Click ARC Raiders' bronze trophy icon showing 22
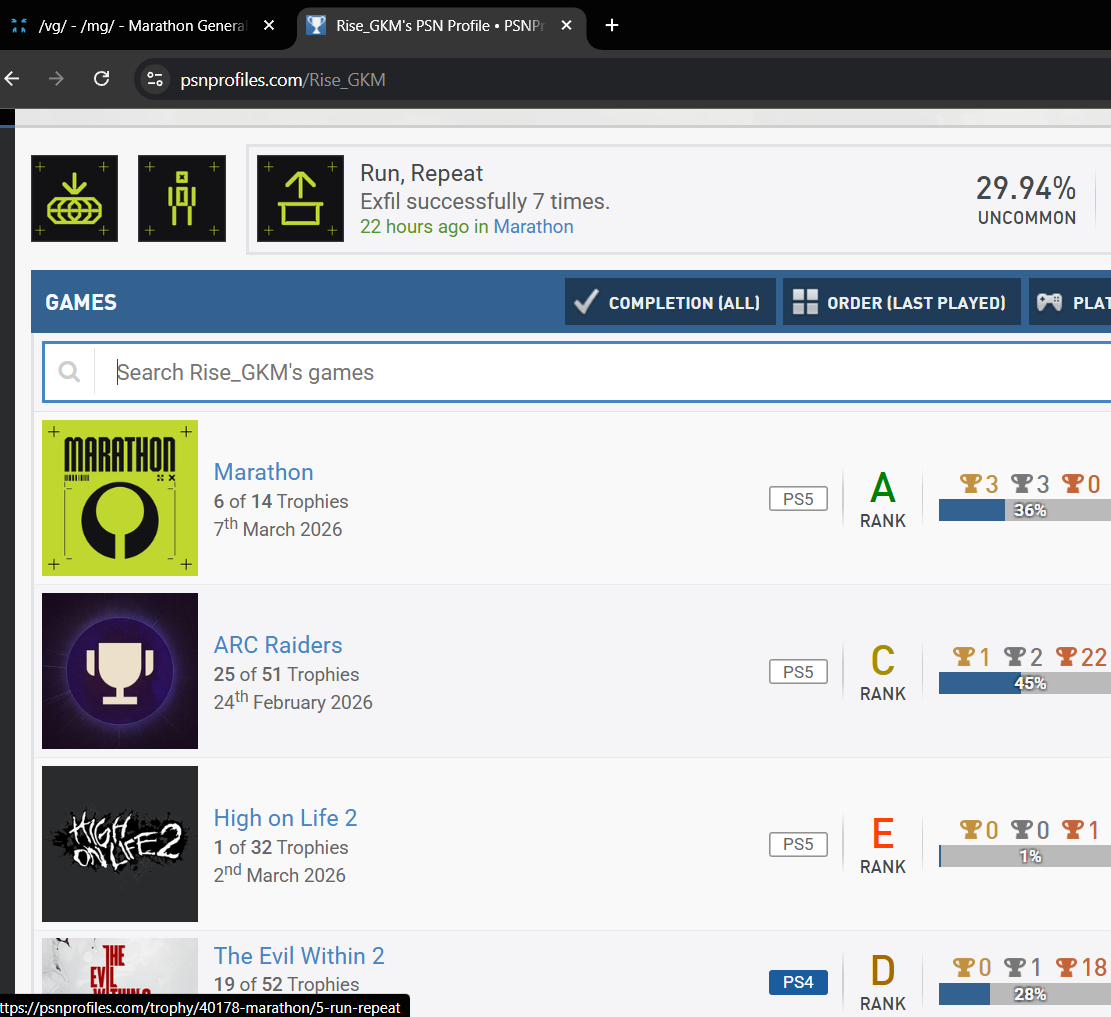The image size is (1111, 1017). [x=1066, y=656]
